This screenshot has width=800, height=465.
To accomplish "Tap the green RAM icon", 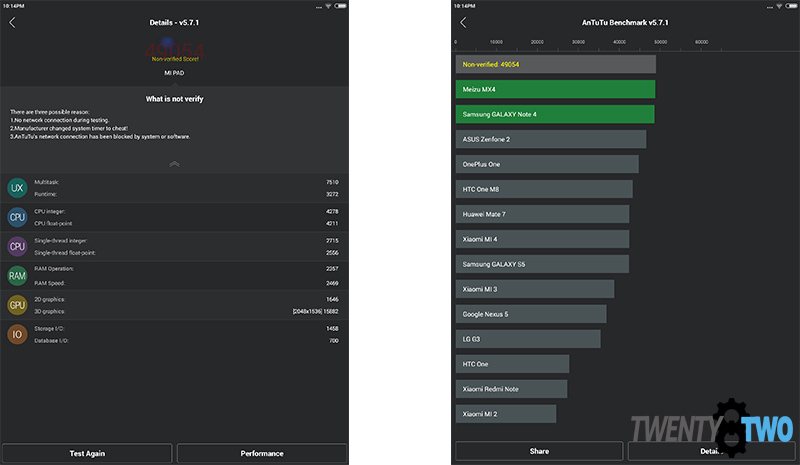I will coord(17,276).
